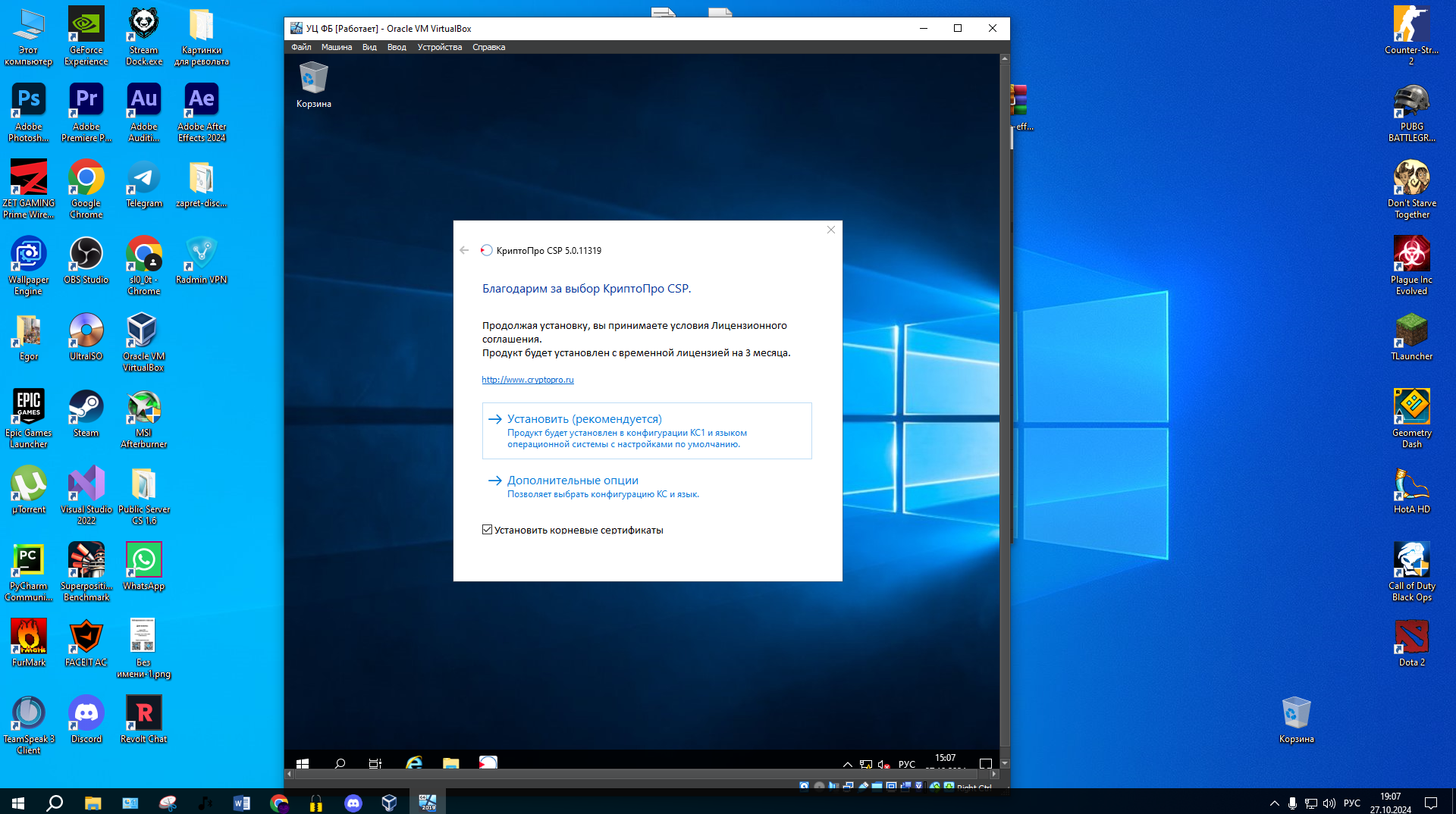Select the Adobe Photoshop desktop icon
Viewport: 1456px width, 814px height.
pos(28,111)
